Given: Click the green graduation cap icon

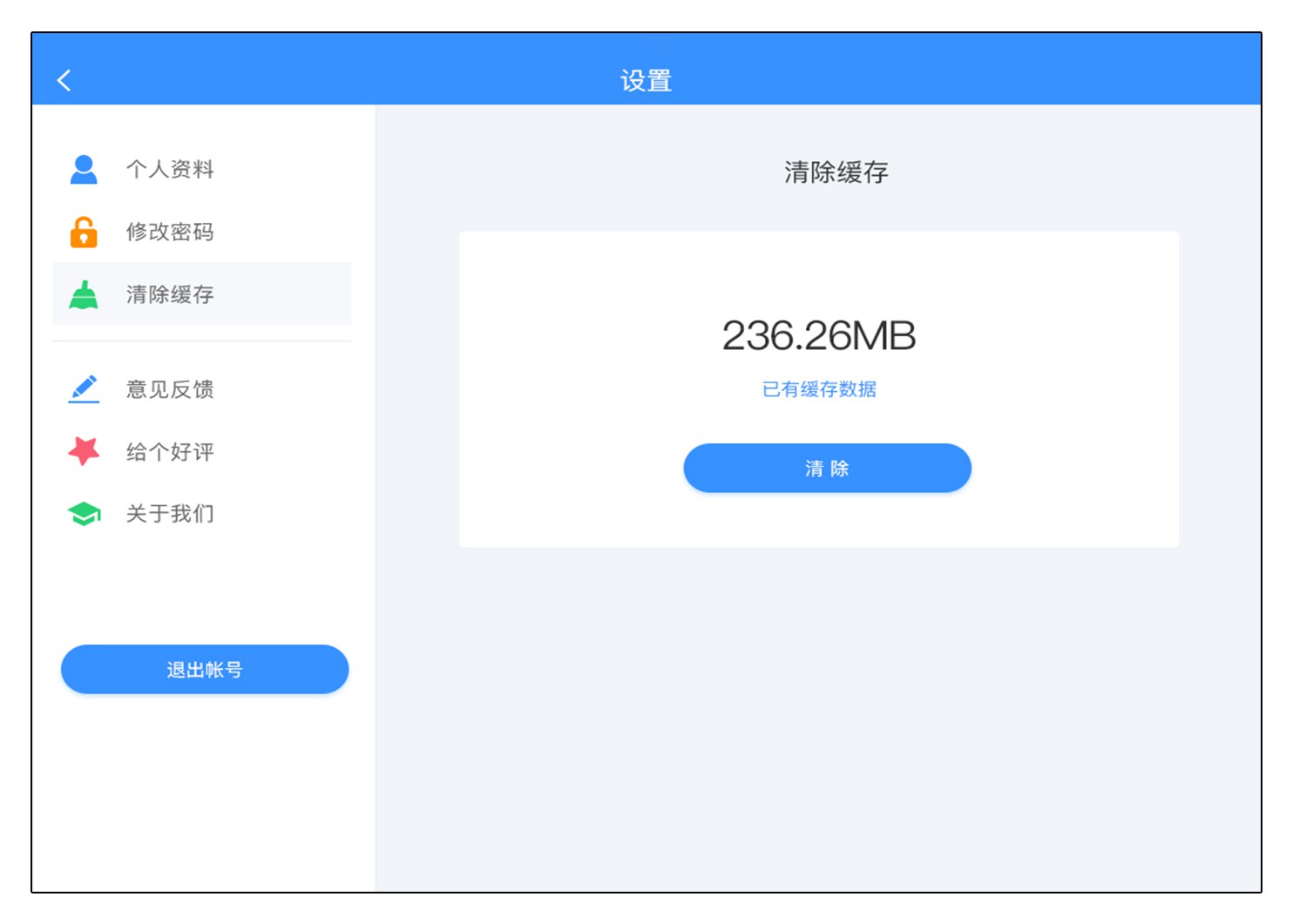Looking at the screenshot, I should point(84,514).
